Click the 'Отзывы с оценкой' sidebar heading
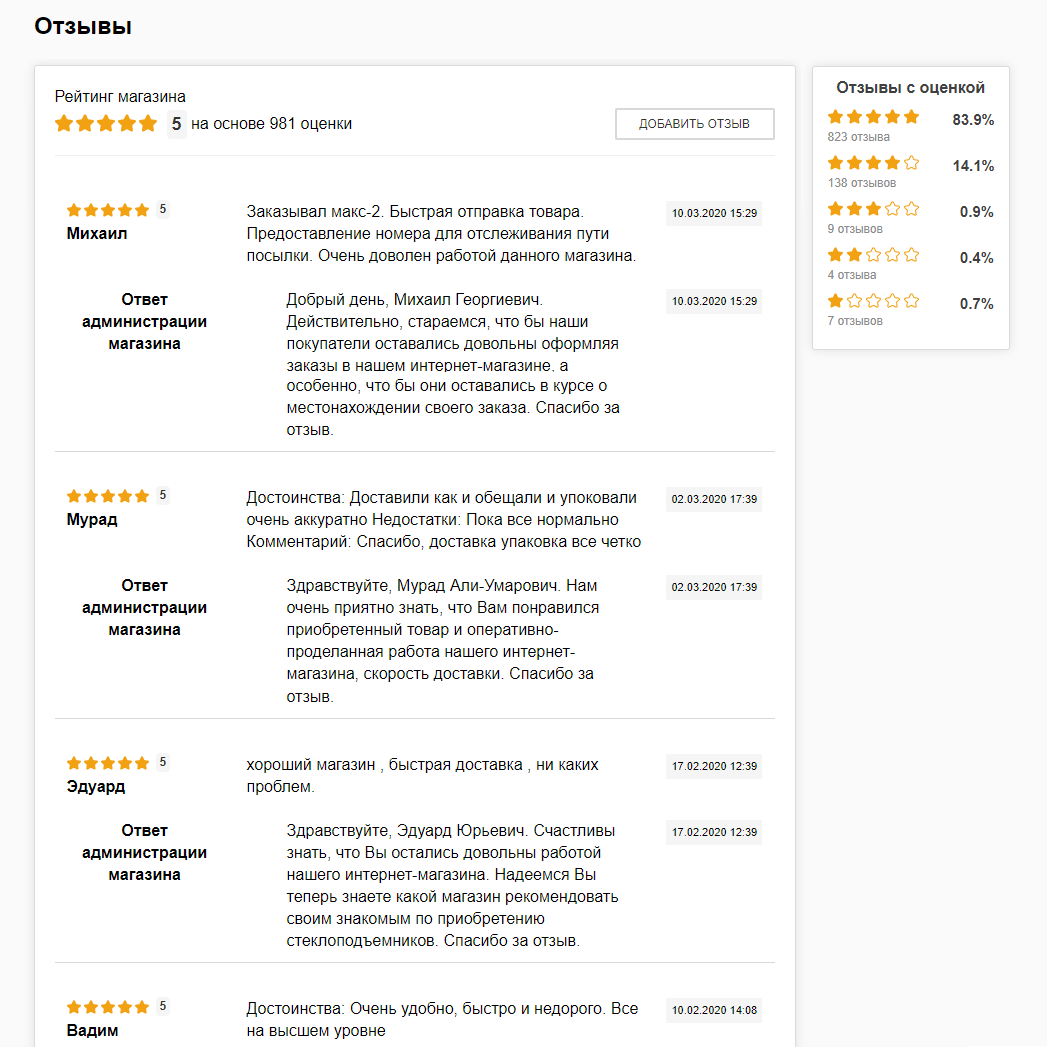 tap(910, 88)
